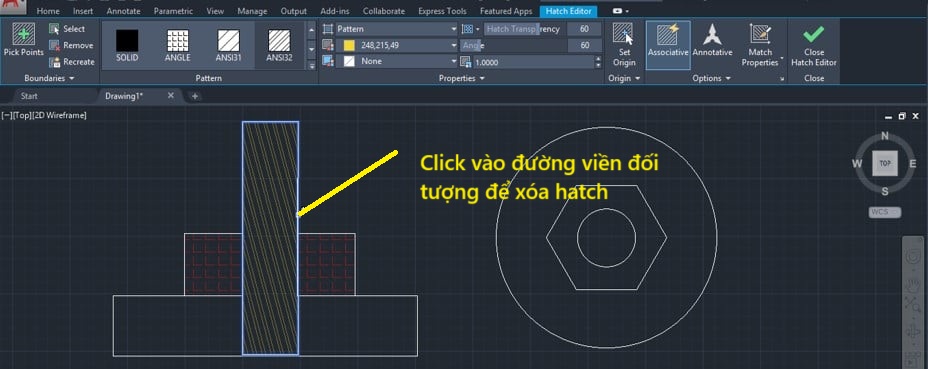Add a new drawing tab with plus
The image size is (928, 369).
tap(195, 96)
